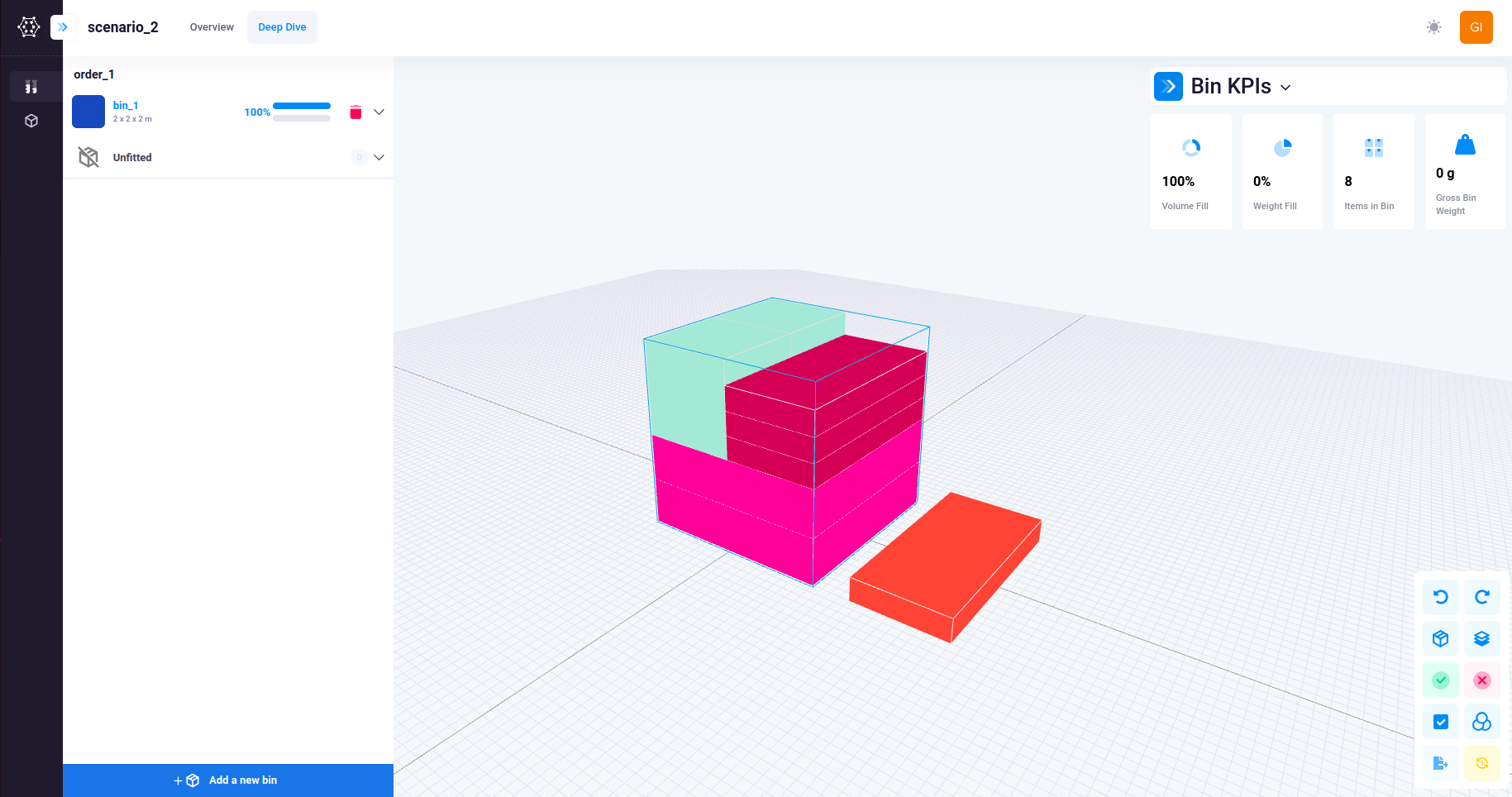Switch to the Overview tab
1512x797 pixels.
211,26
